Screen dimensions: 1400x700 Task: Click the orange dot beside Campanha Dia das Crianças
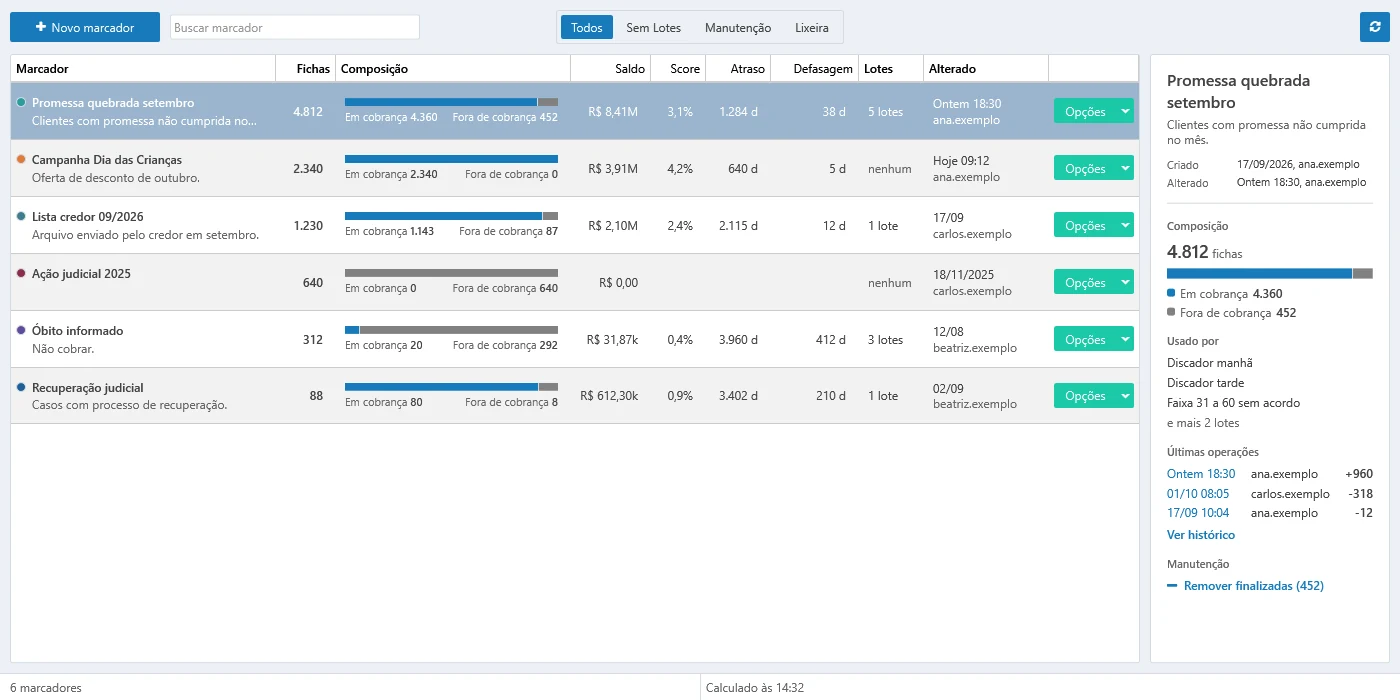[x=21, y=159]
